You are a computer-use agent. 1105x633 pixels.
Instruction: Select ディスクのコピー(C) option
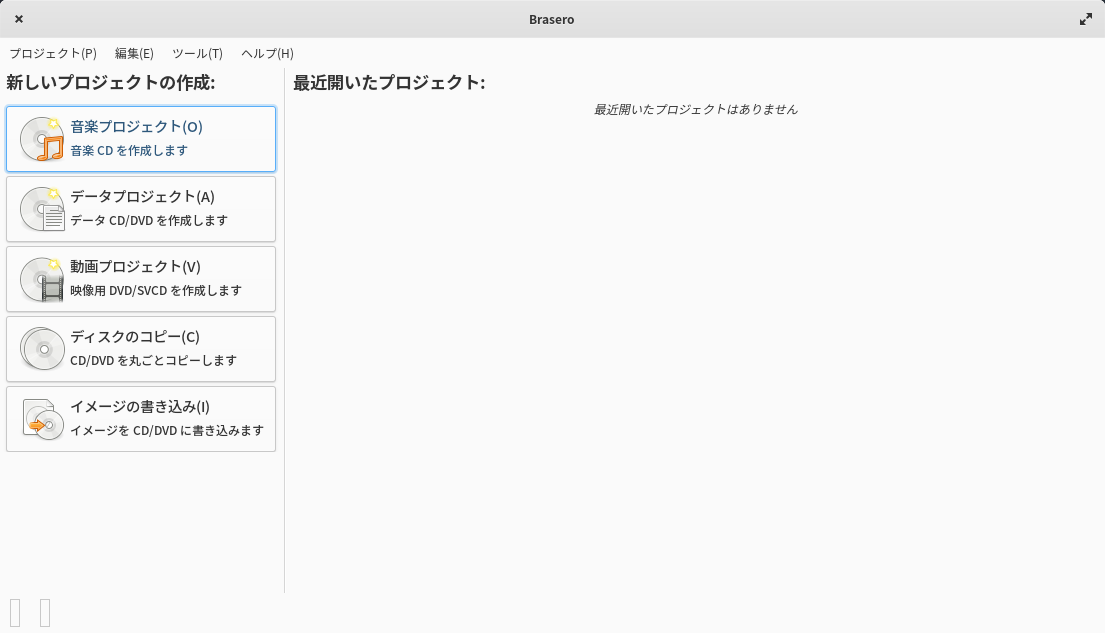141,349
